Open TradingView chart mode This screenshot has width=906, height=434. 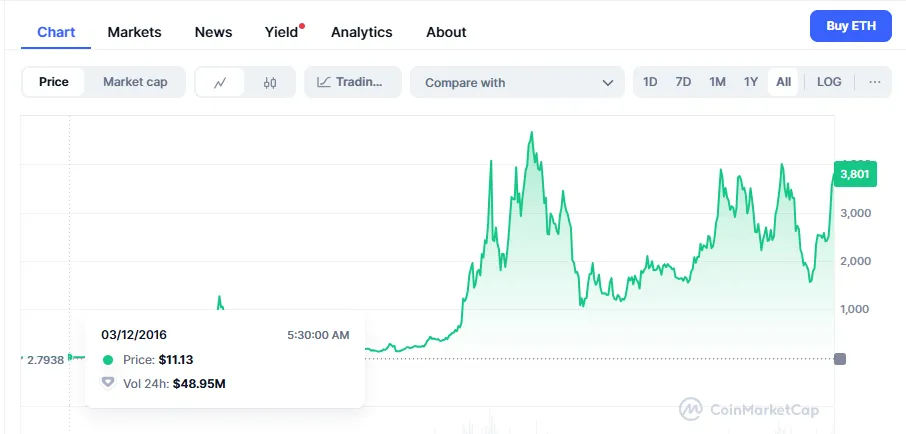(352, 82)
